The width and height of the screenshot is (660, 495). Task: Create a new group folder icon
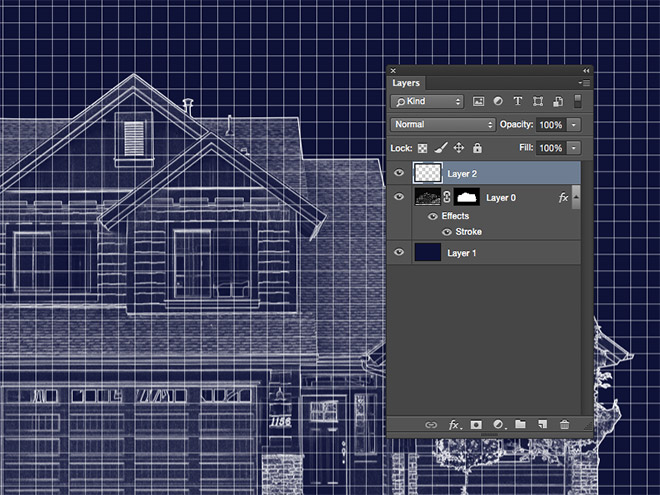(520, 425)
